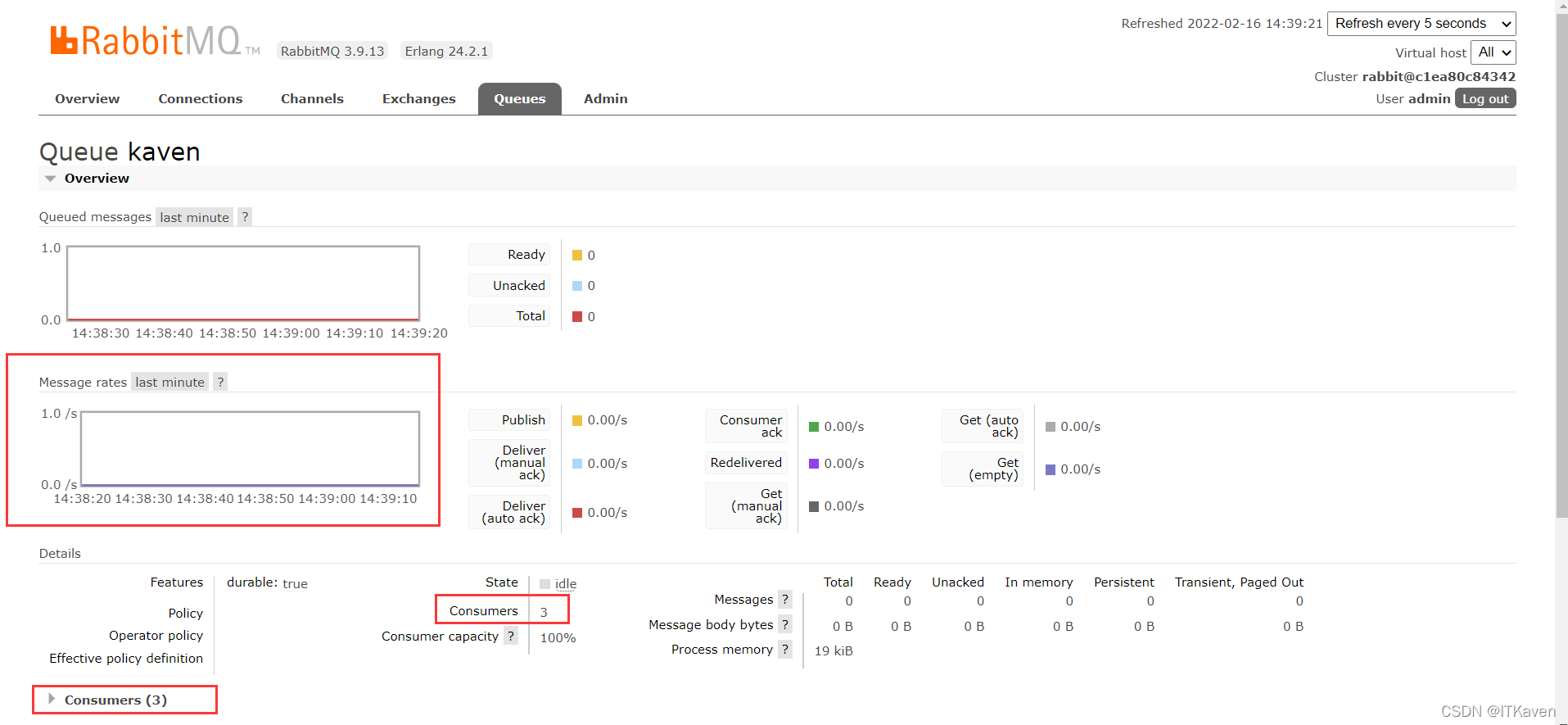Click the Queued messages chart

[x=243, y=283]
